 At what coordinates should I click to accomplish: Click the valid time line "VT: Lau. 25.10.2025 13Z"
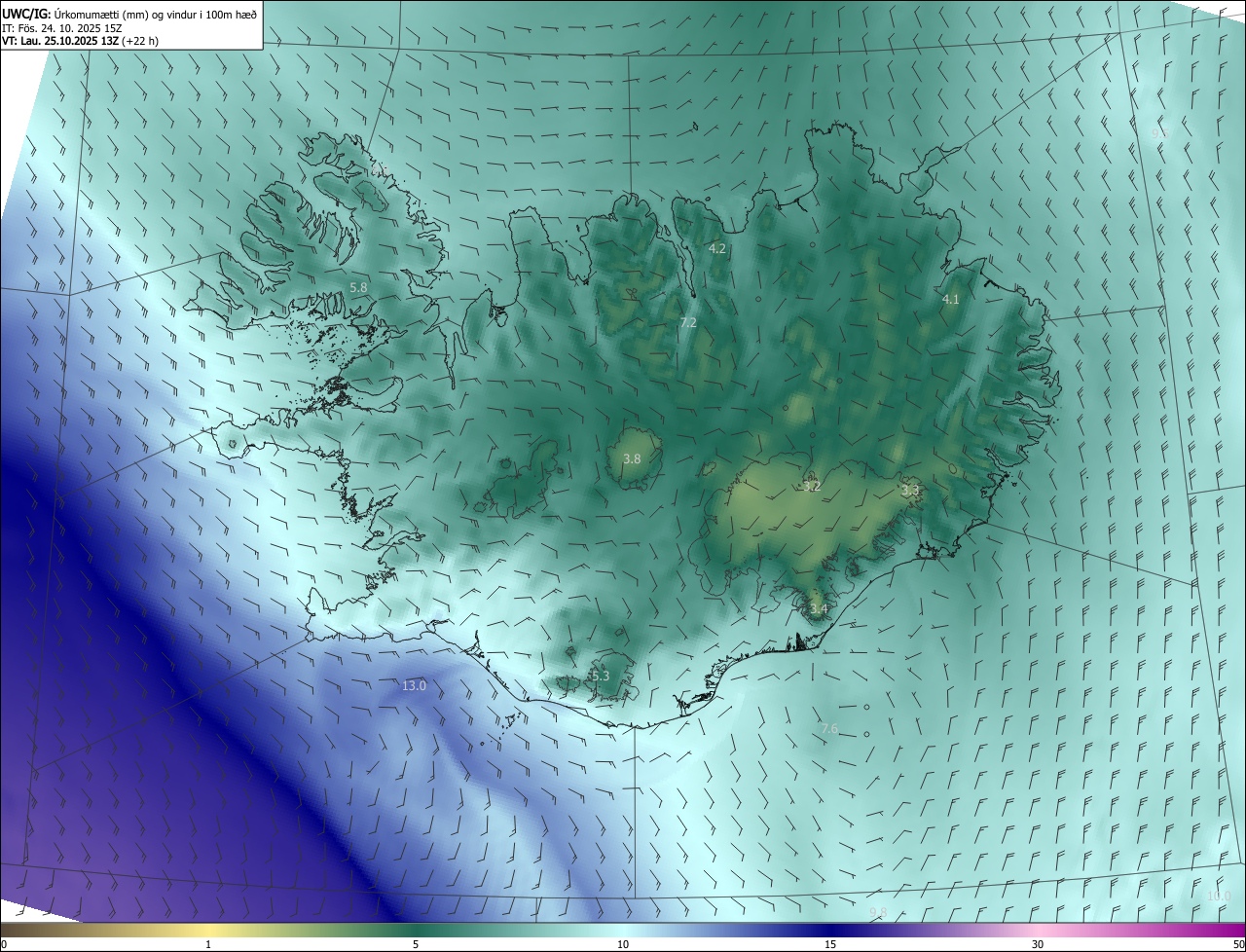pyautogui.click(x=62, y=41)
